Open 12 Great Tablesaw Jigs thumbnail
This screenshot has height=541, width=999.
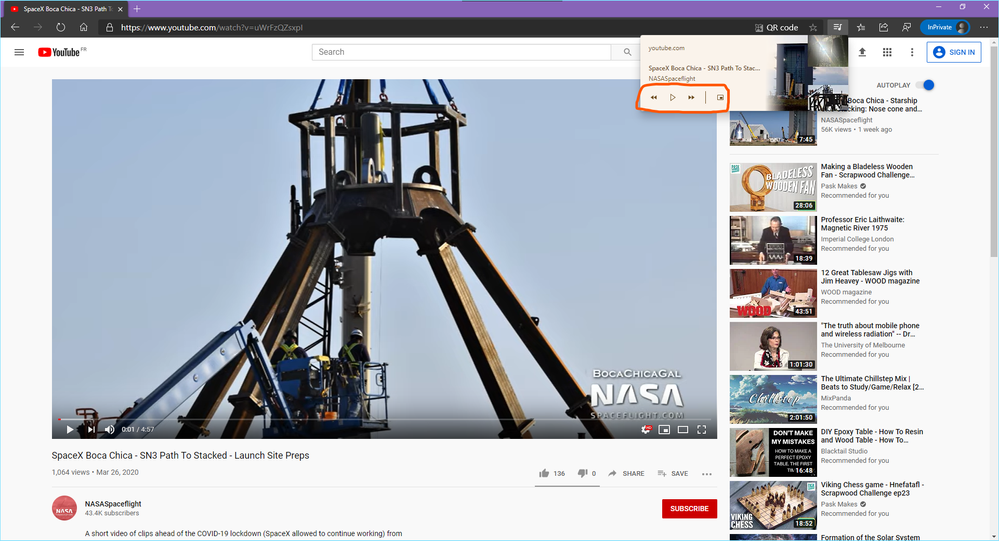[773, 293]
